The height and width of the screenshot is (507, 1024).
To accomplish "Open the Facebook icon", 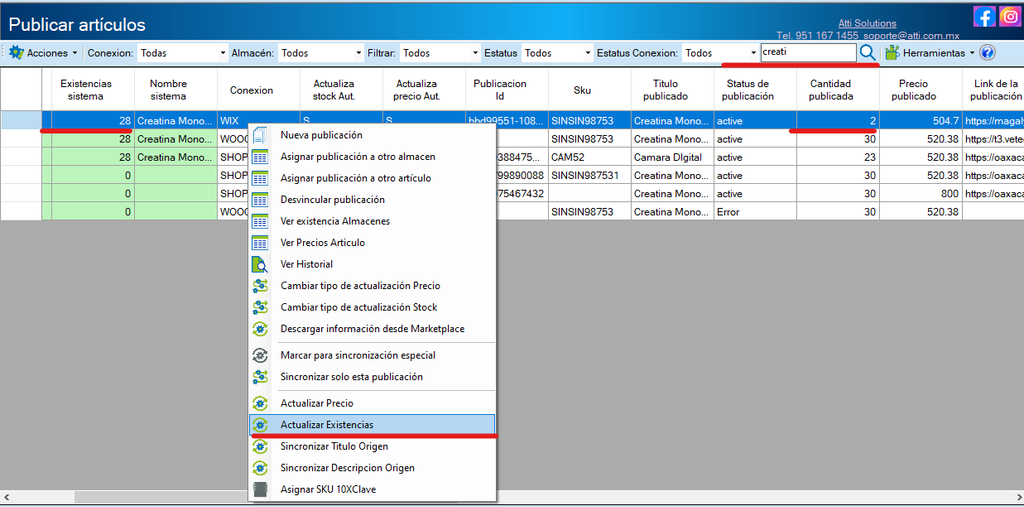I will (x=984, y=16).
